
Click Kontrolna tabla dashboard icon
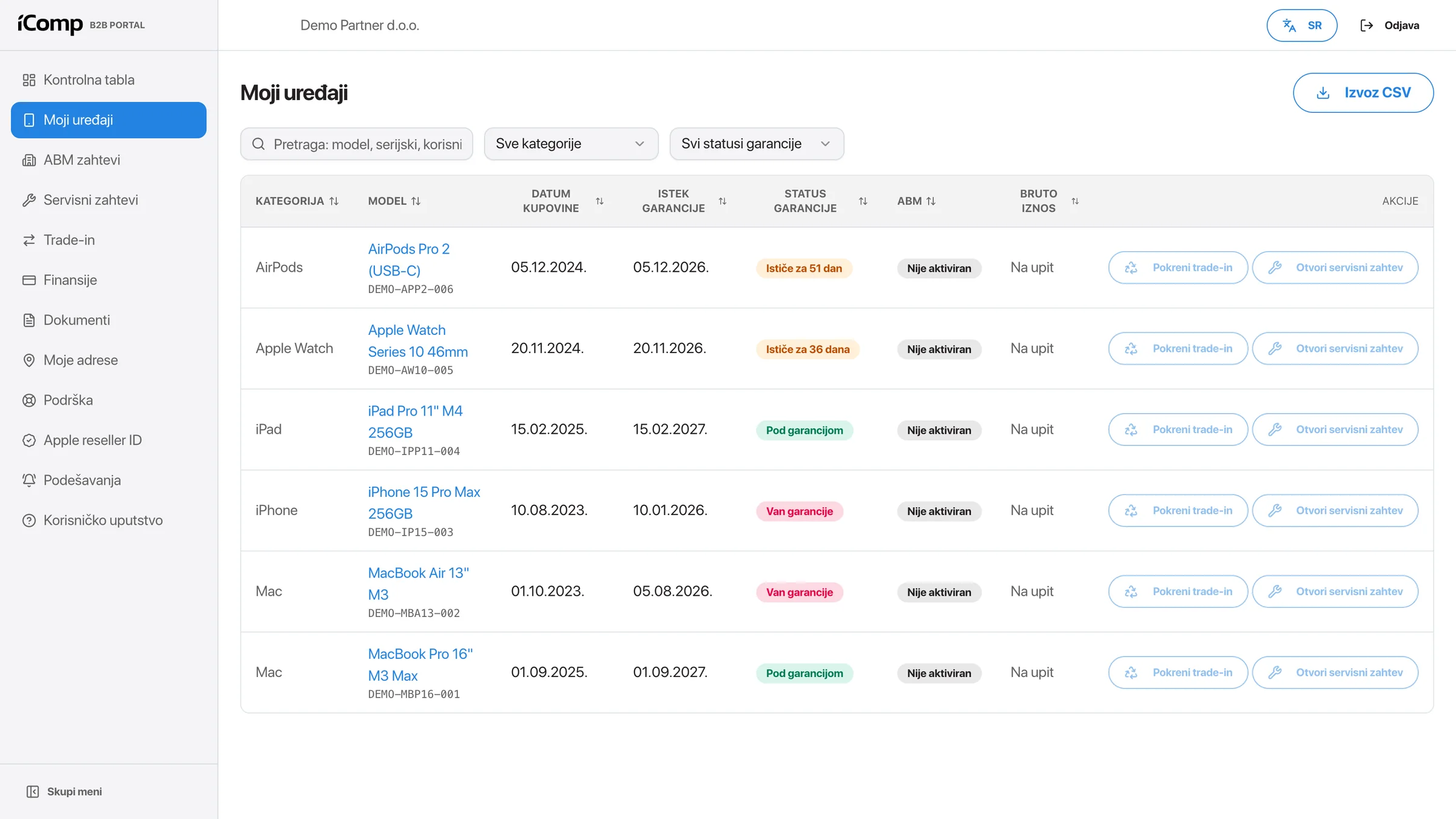[x=29, y=80]
